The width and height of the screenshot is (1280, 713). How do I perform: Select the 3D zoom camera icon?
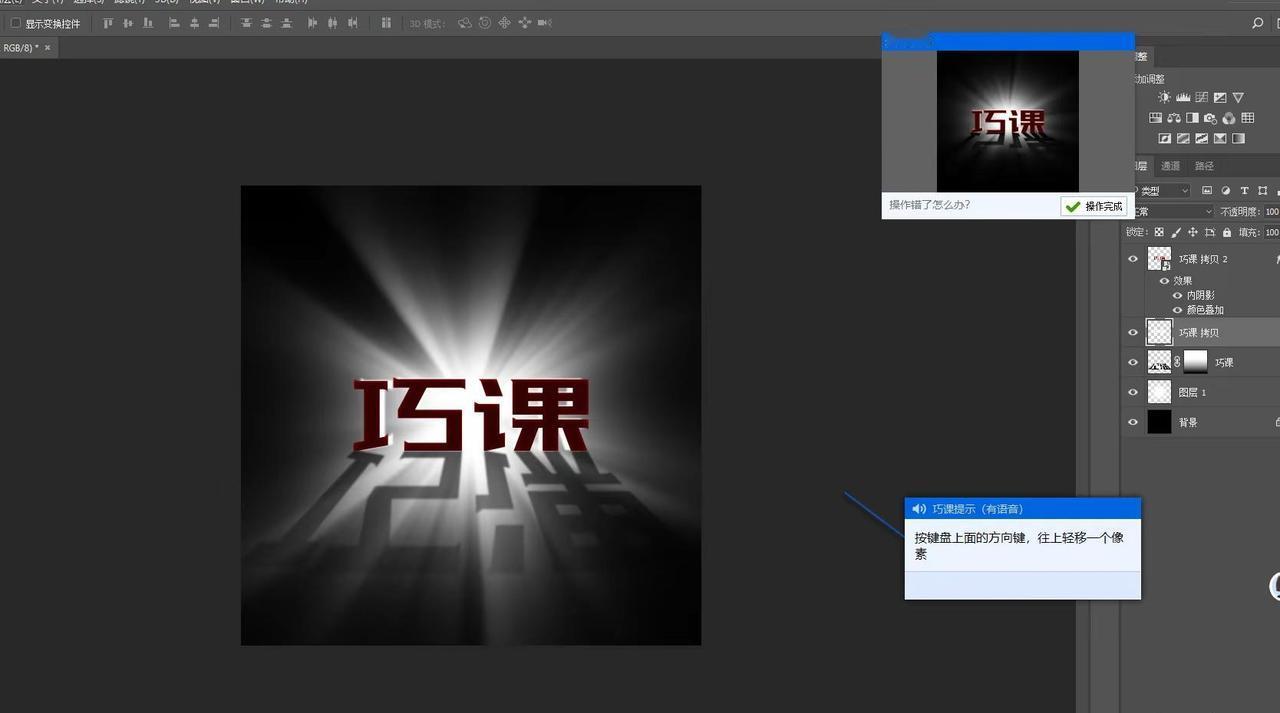[544, 23]
